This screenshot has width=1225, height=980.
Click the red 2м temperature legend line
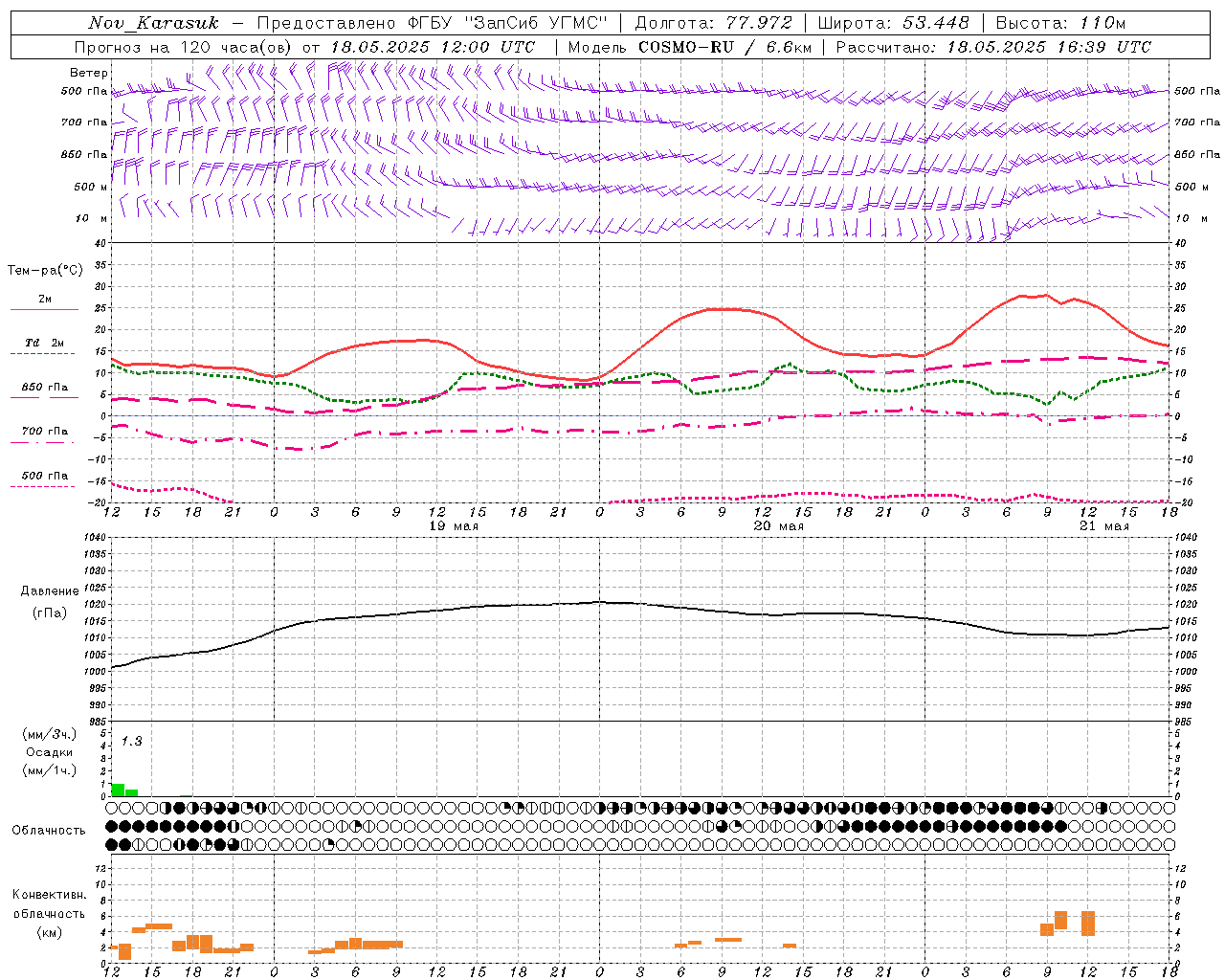click(44, 309)
